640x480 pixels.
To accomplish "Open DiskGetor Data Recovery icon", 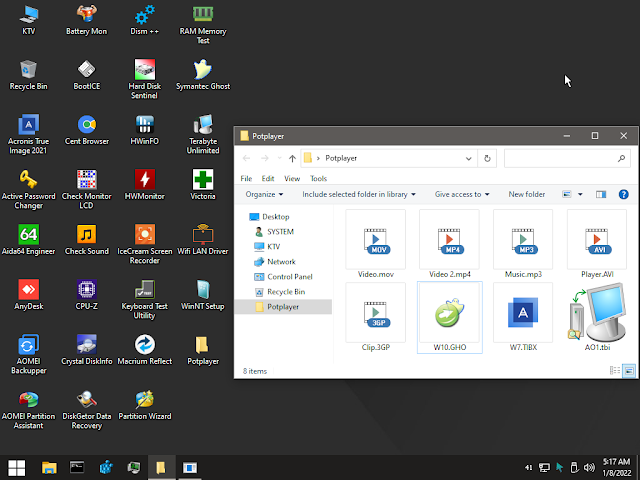I will point(87,409).
